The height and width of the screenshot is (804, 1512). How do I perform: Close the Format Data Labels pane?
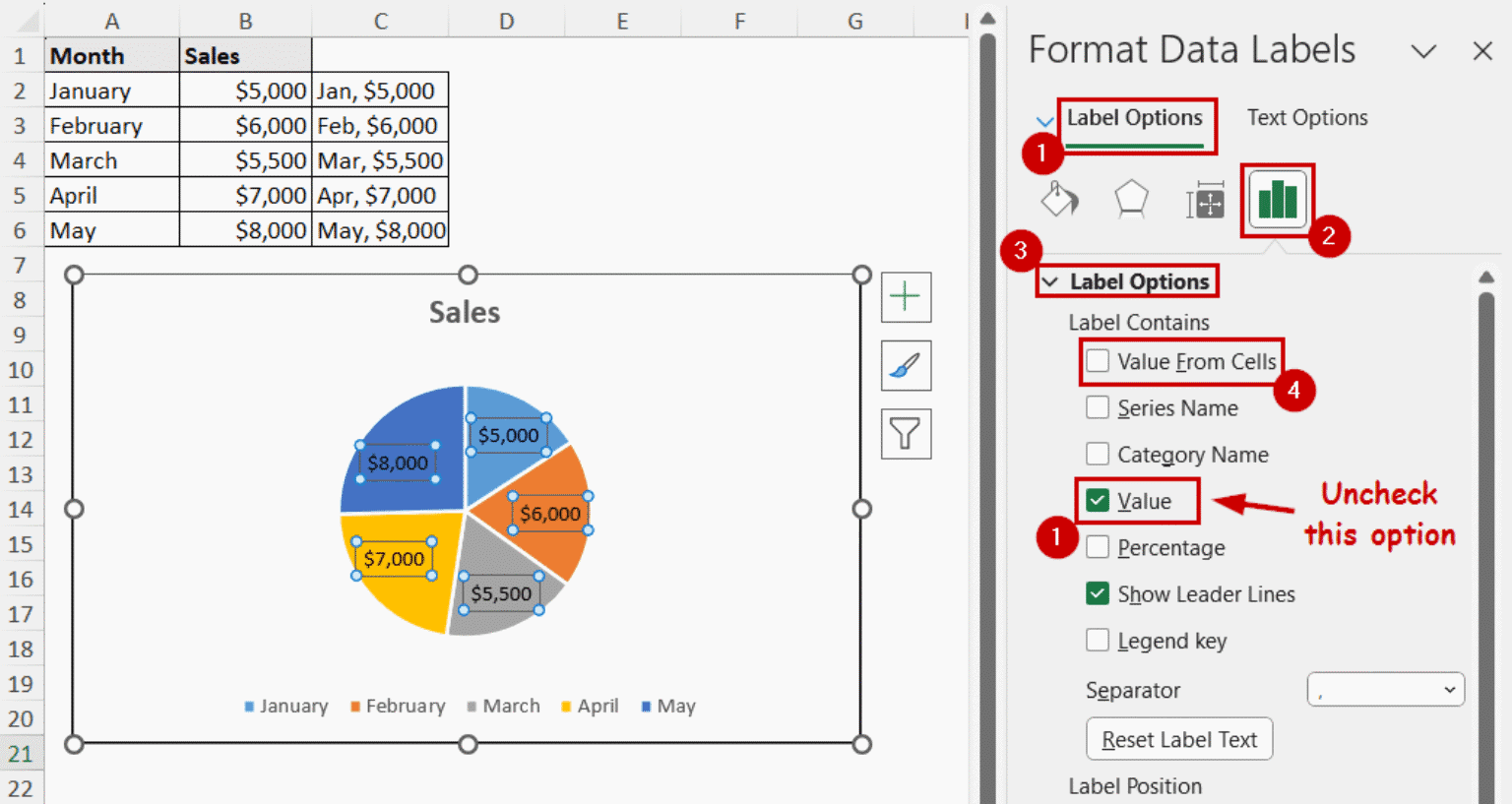point(1482,51)
